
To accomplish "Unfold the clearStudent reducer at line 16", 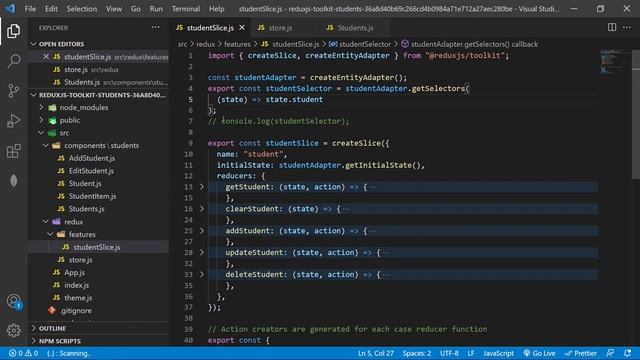I will click(x=202, y=209).
